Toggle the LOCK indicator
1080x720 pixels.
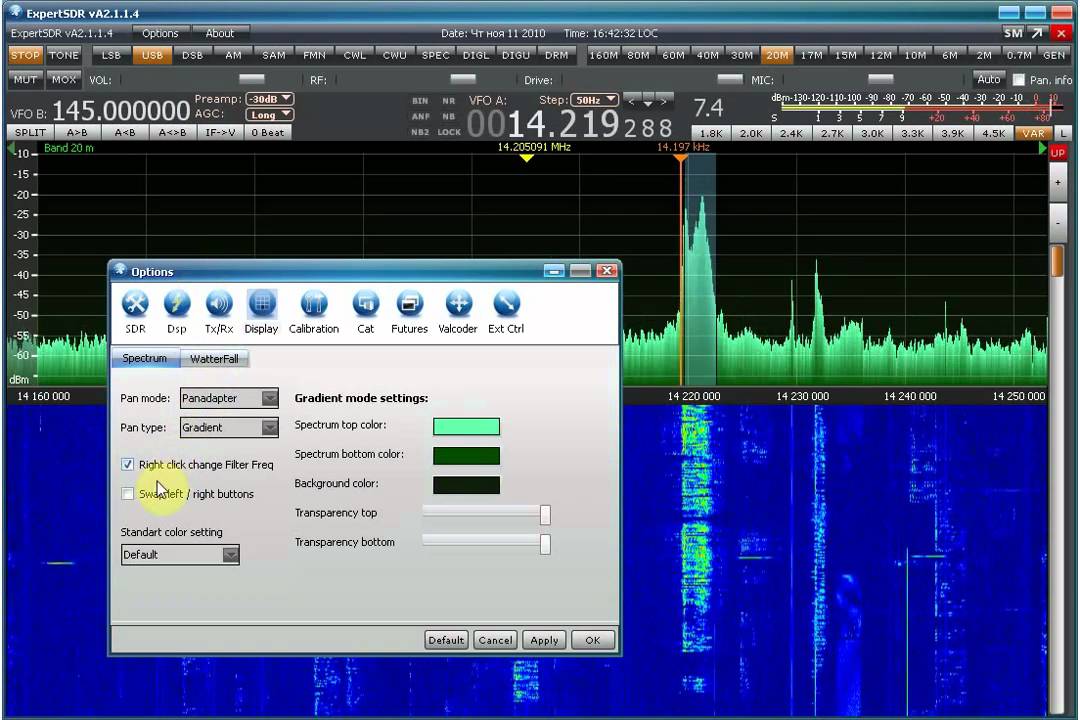click(449, 132)
